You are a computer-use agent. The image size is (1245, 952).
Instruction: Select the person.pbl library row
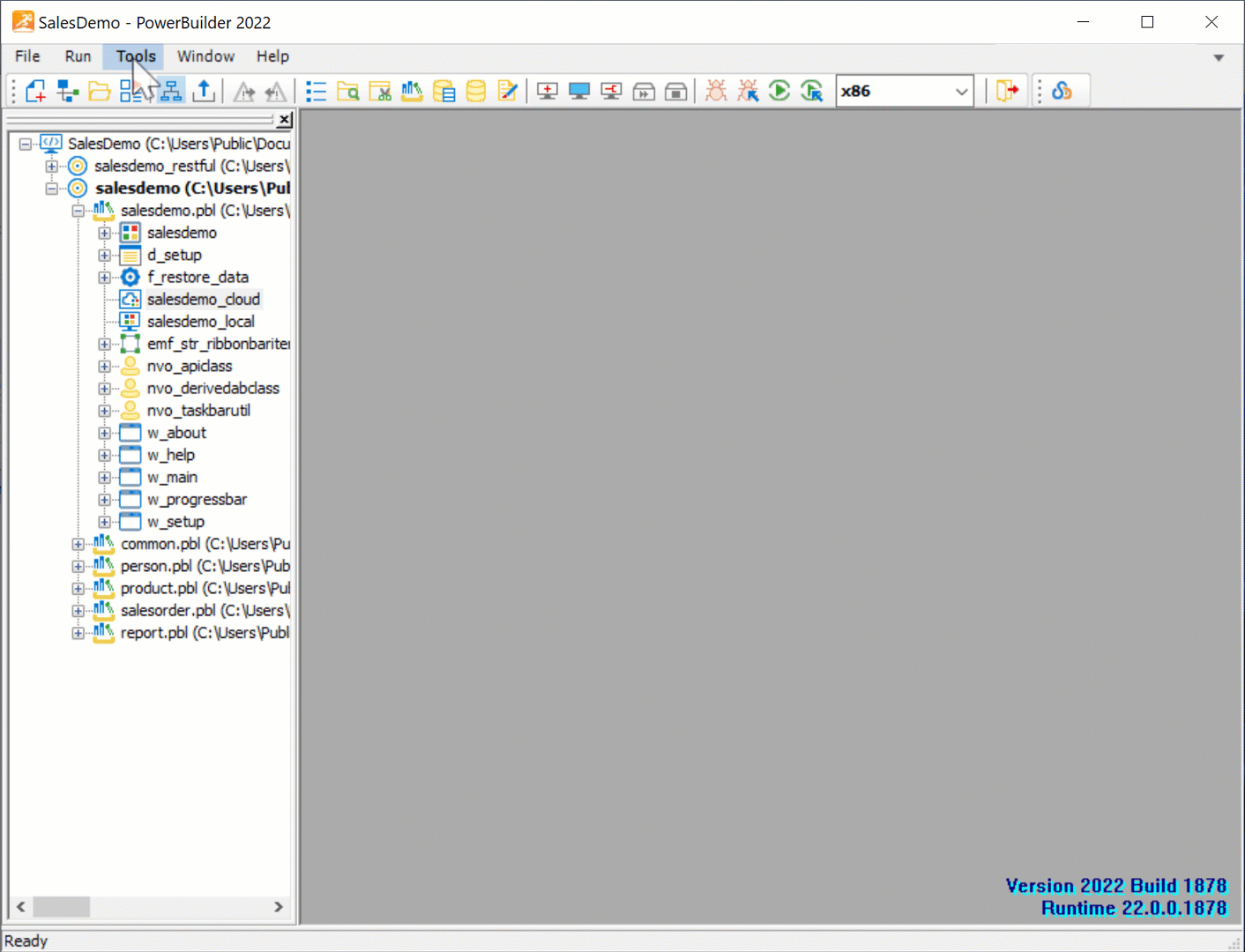click(205, 566)
